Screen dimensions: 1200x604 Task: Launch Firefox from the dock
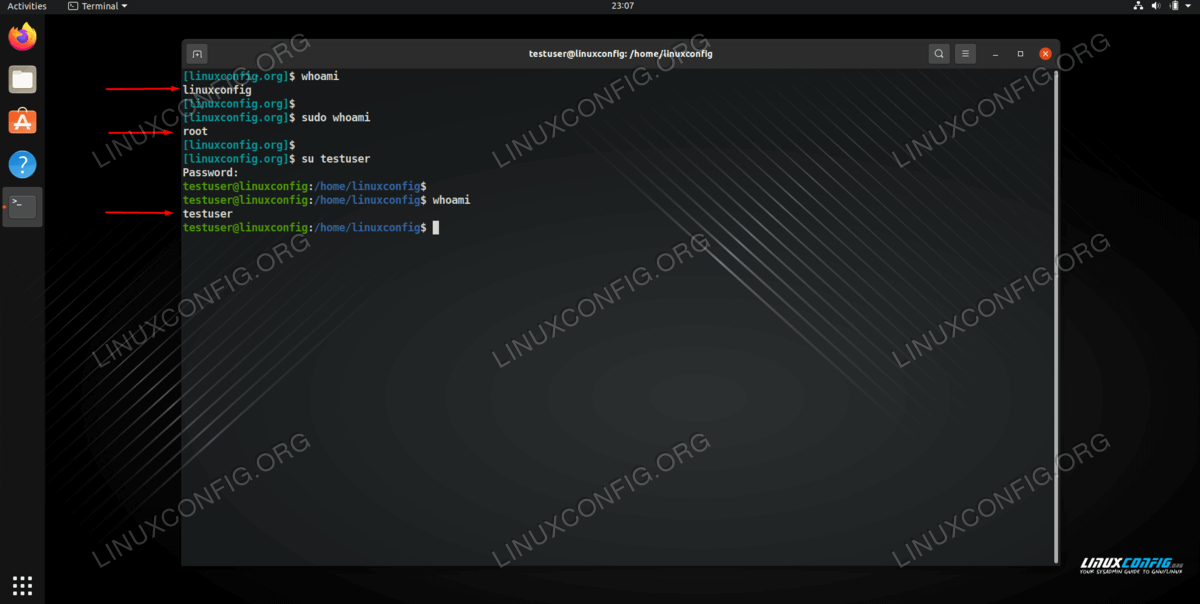coord(22,37)
